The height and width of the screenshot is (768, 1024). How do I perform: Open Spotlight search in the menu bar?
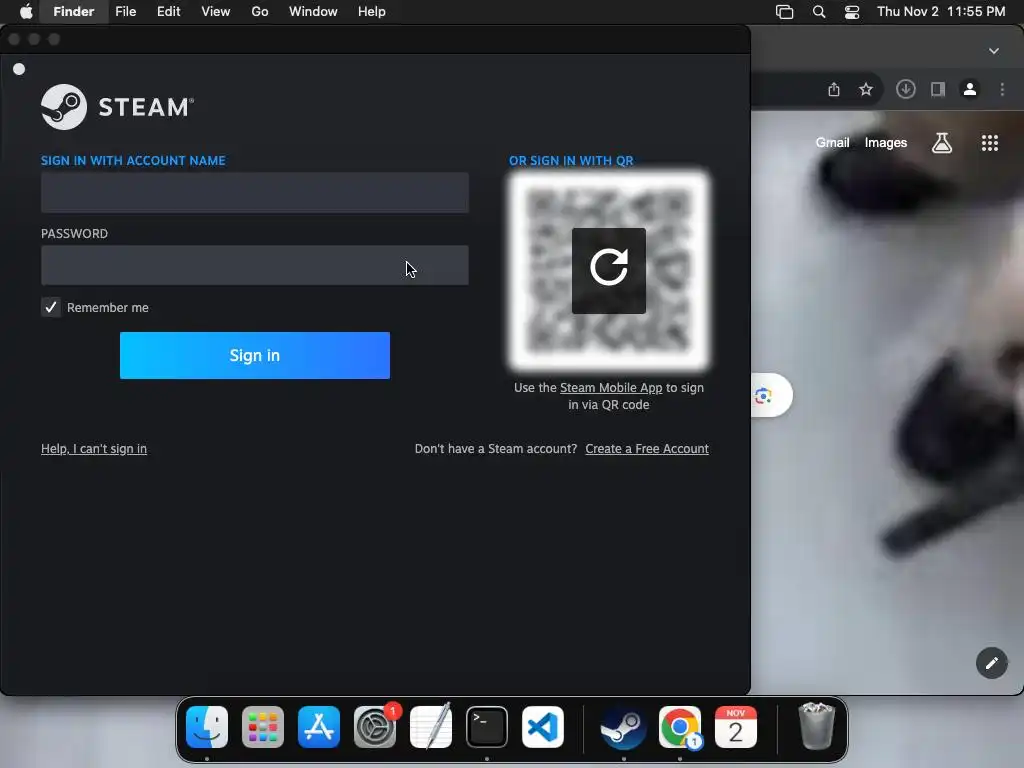click(819, 12)
